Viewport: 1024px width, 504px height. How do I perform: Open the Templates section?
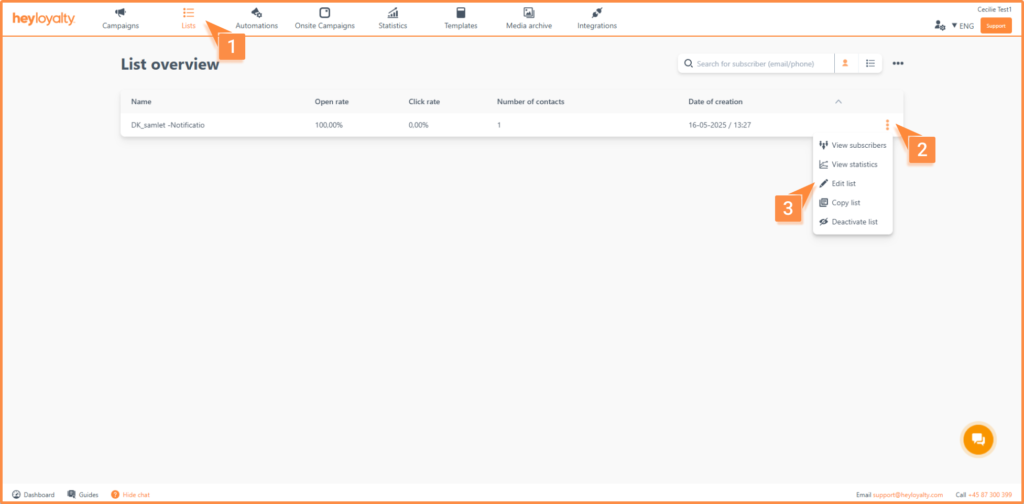(460, 18)
